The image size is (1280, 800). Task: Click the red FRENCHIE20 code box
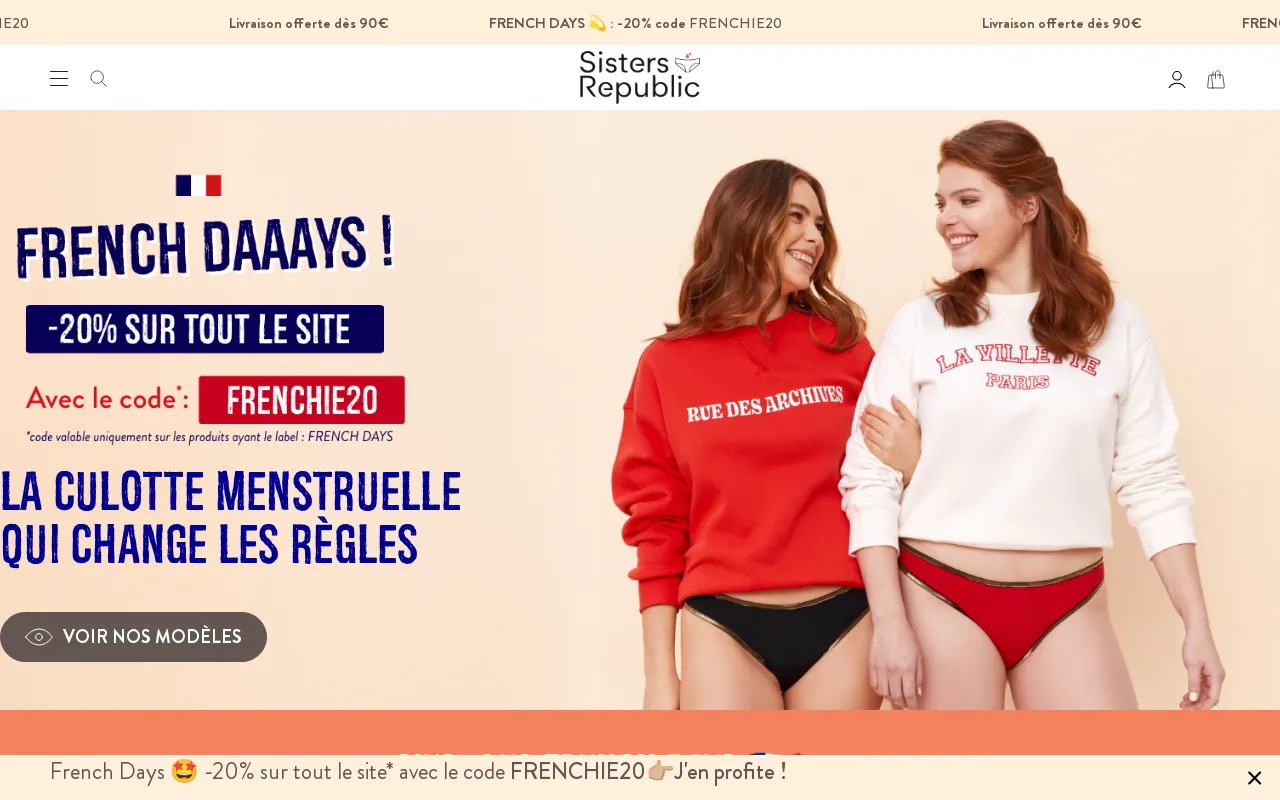[x=302, y=400]
